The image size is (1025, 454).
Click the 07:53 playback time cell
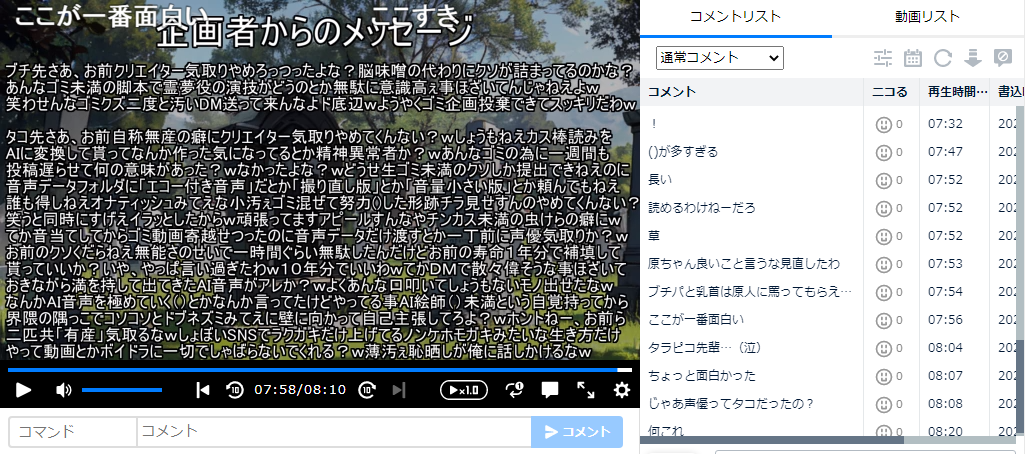(945, 264)
